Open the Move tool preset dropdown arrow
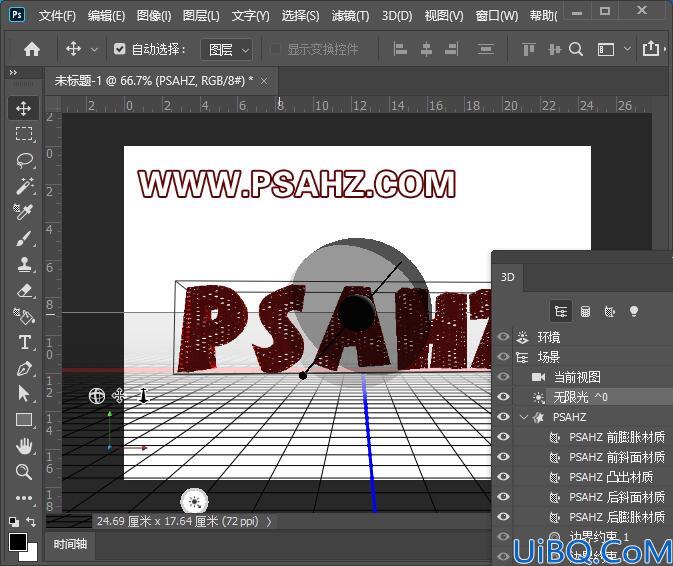The width and height of the screenshot is (673, 566). [94, 50]
